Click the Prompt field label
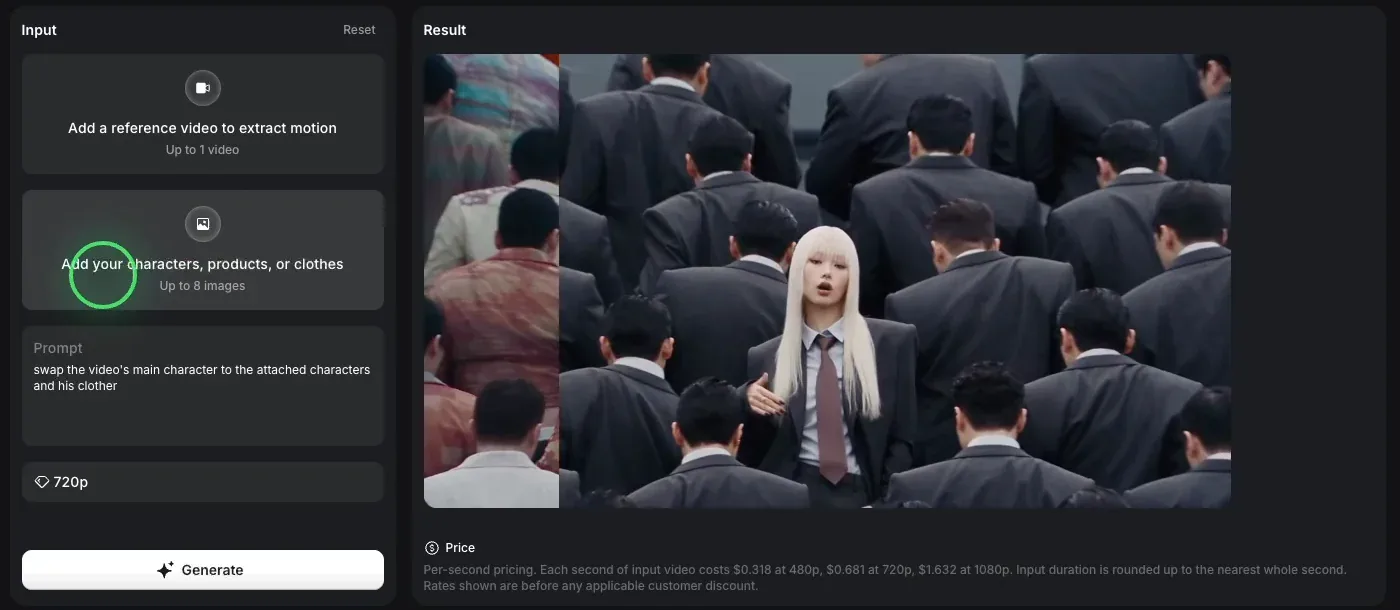This screenshot has height=610, width=1400. point(58,348)
